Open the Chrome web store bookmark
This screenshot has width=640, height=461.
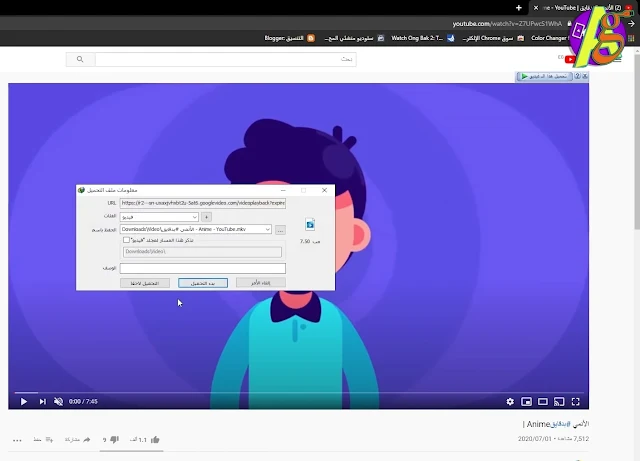point(493,38)
